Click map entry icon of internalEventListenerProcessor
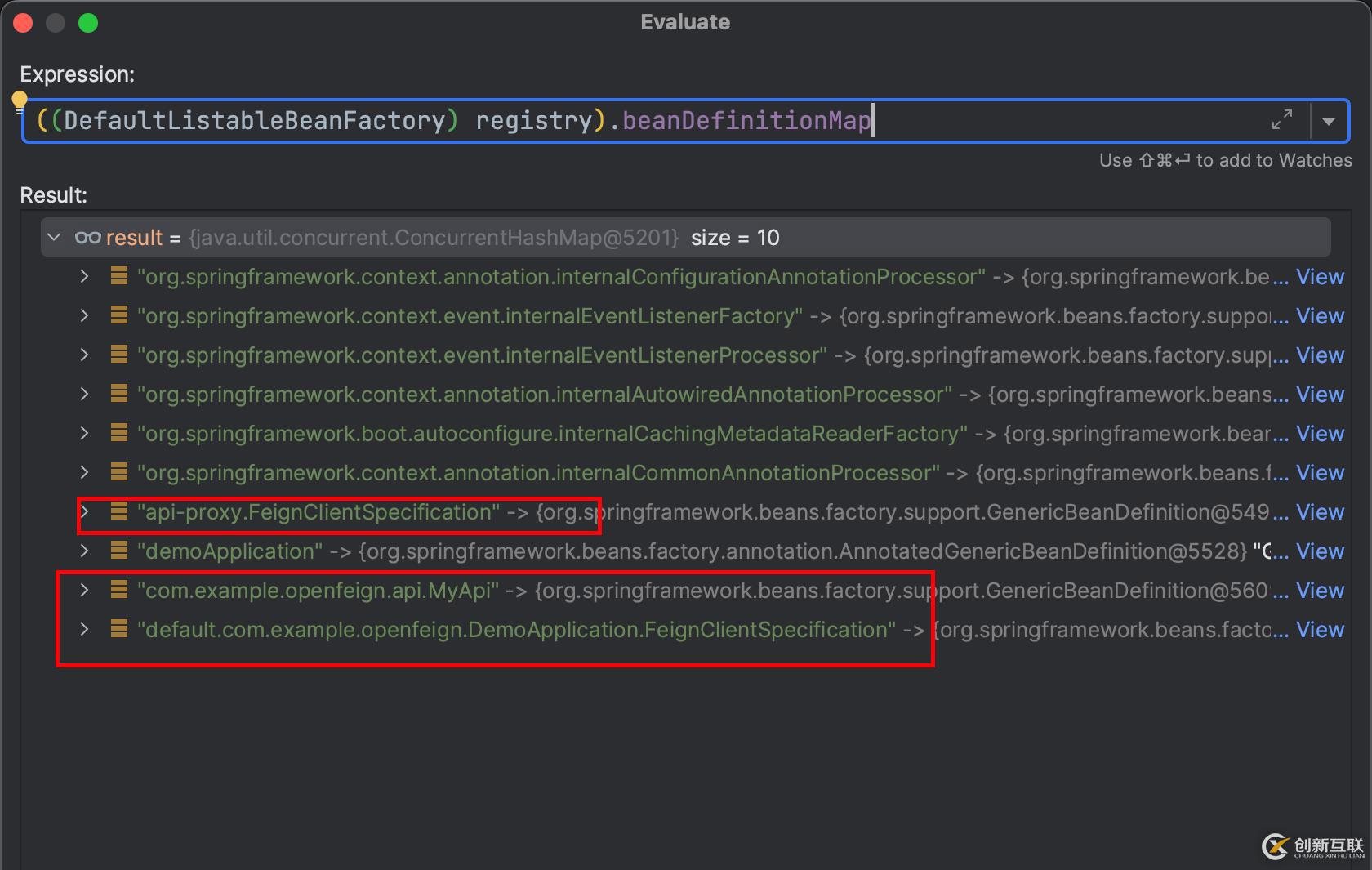 [119, 355]
